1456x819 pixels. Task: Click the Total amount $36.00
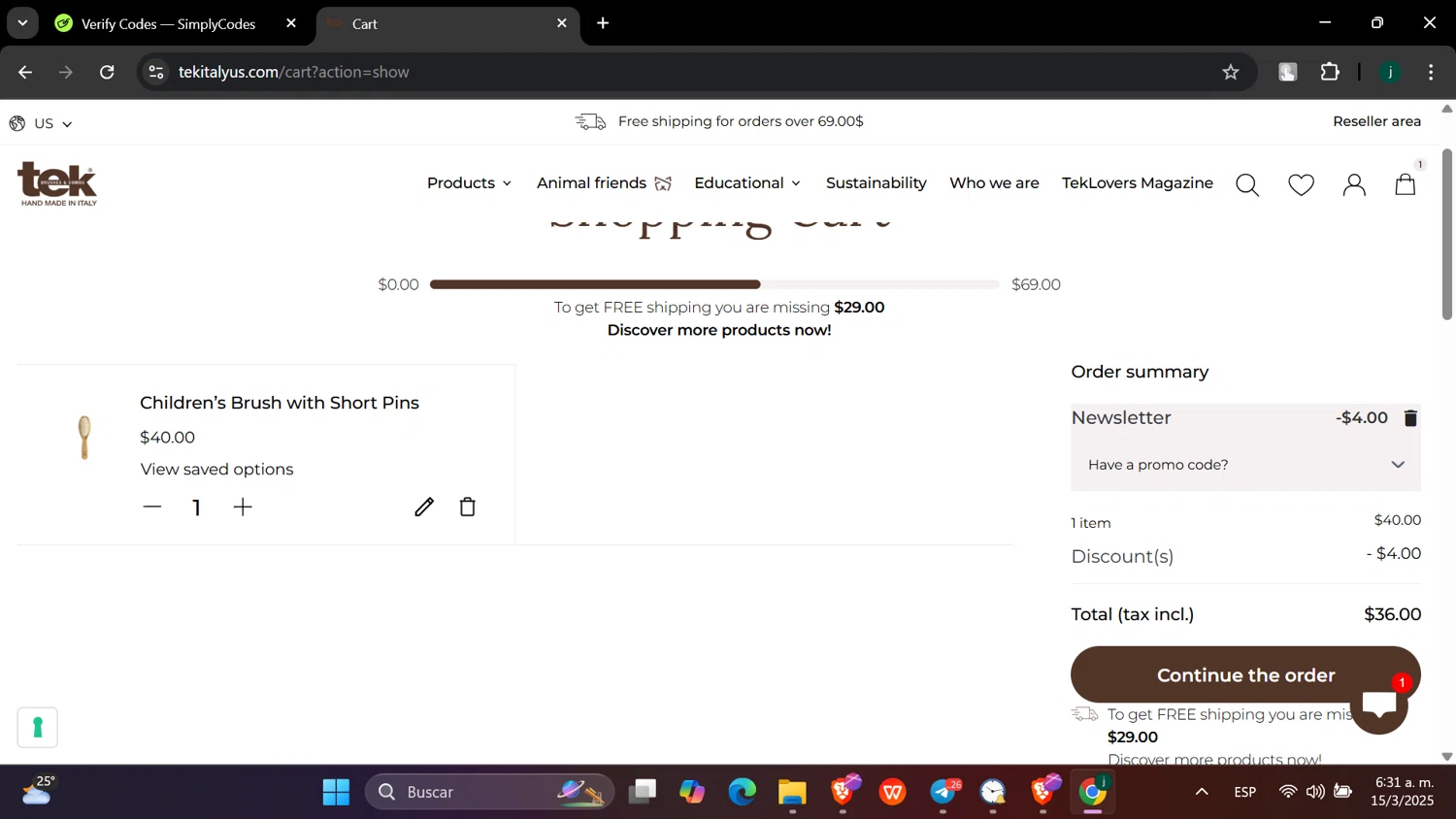tap(1392, 614)
